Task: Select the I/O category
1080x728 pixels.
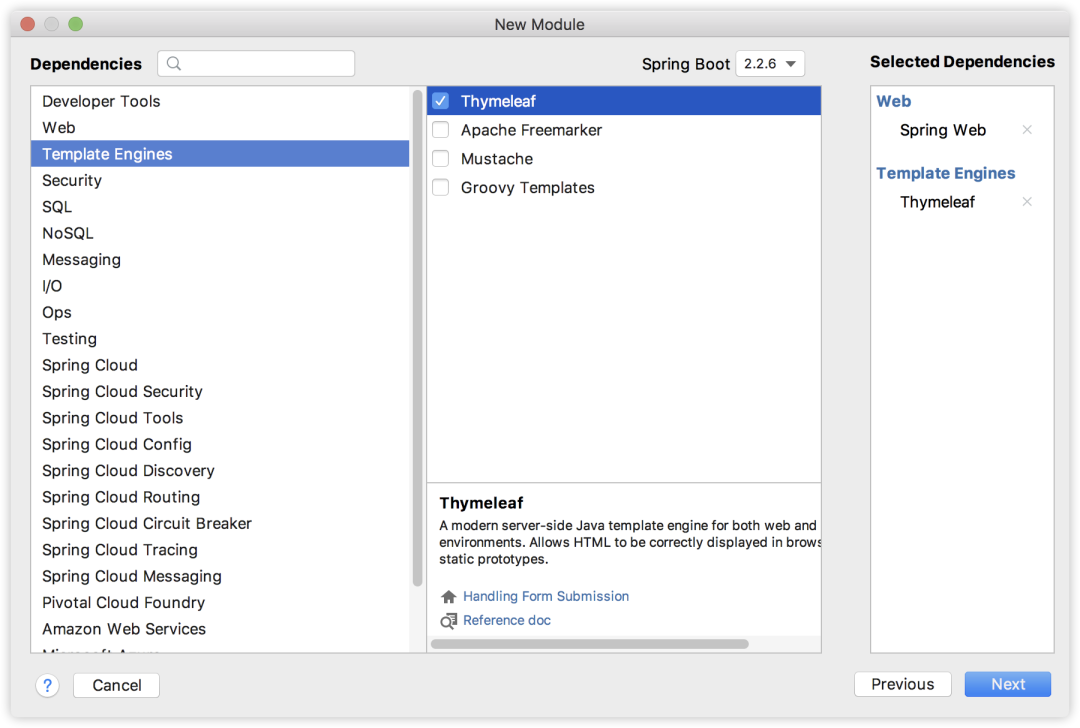Action: click(220, 286)
